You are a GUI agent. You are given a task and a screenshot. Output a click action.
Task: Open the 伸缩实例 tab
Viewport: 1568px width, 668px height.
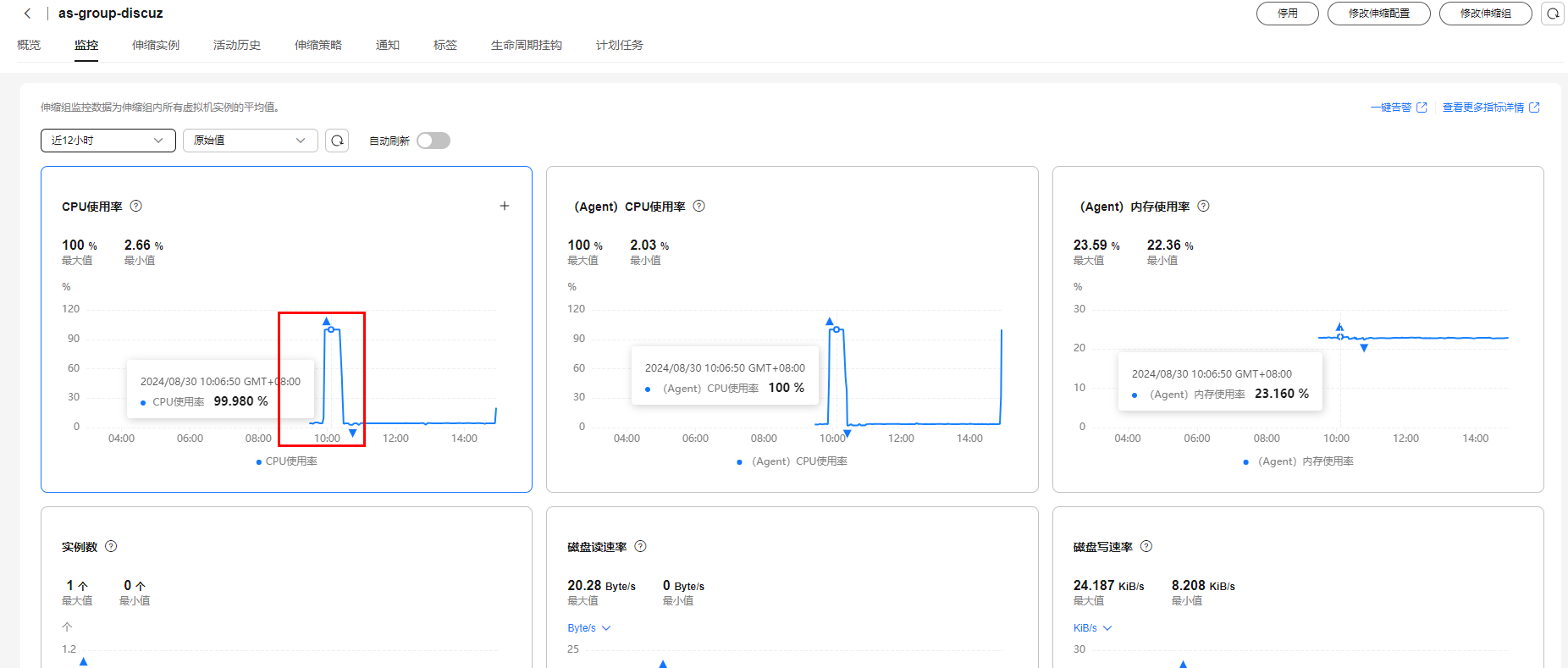coord(156,45)
